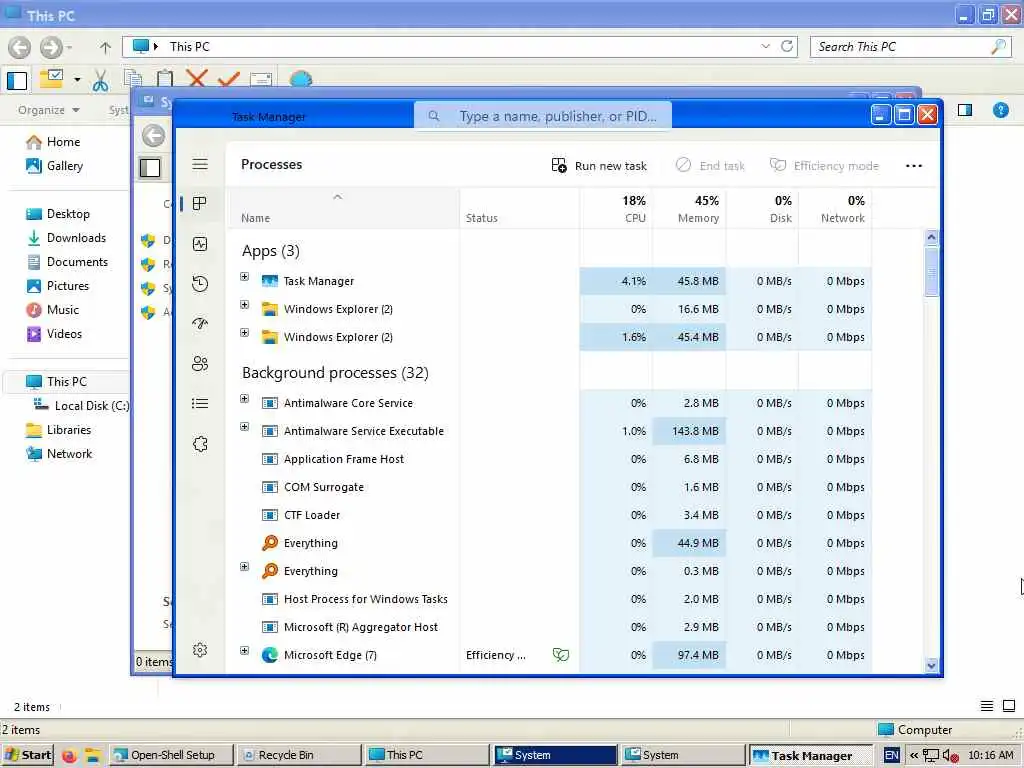
Task: Toggle navigation pane icon in This PC toolbar
Action: [17, 80]
